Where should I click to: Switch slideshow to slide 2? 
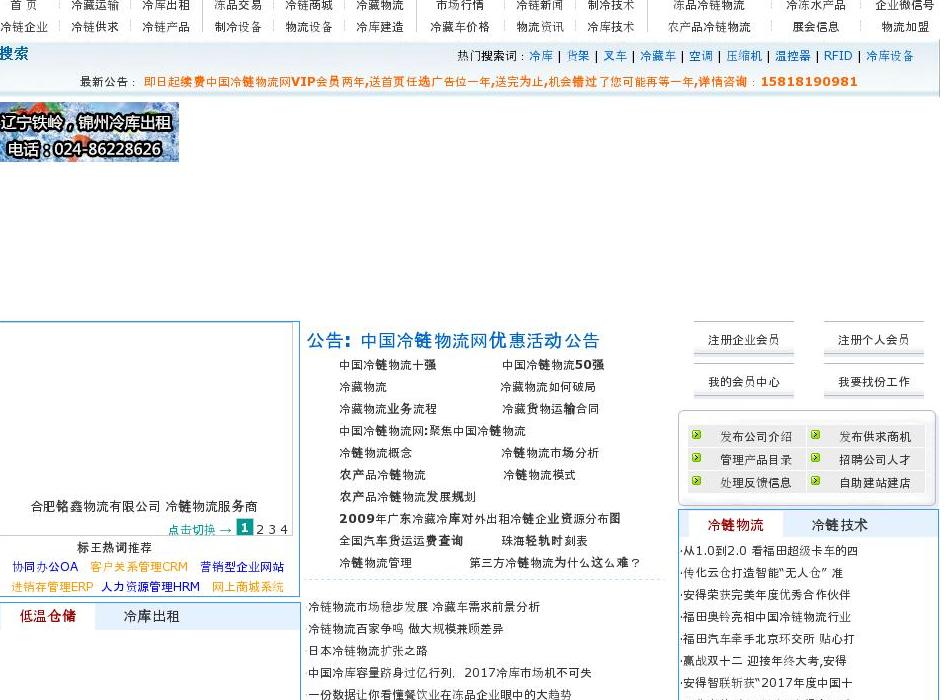pos(260,530)
